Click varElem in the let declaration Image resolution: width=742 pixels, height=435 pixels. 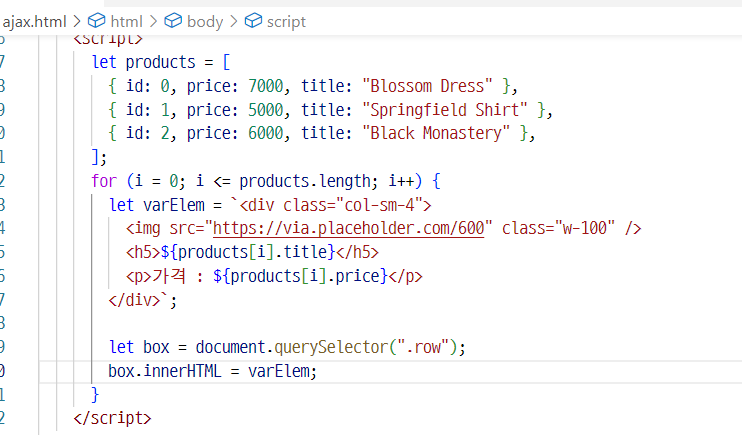(x=174, y=205)
